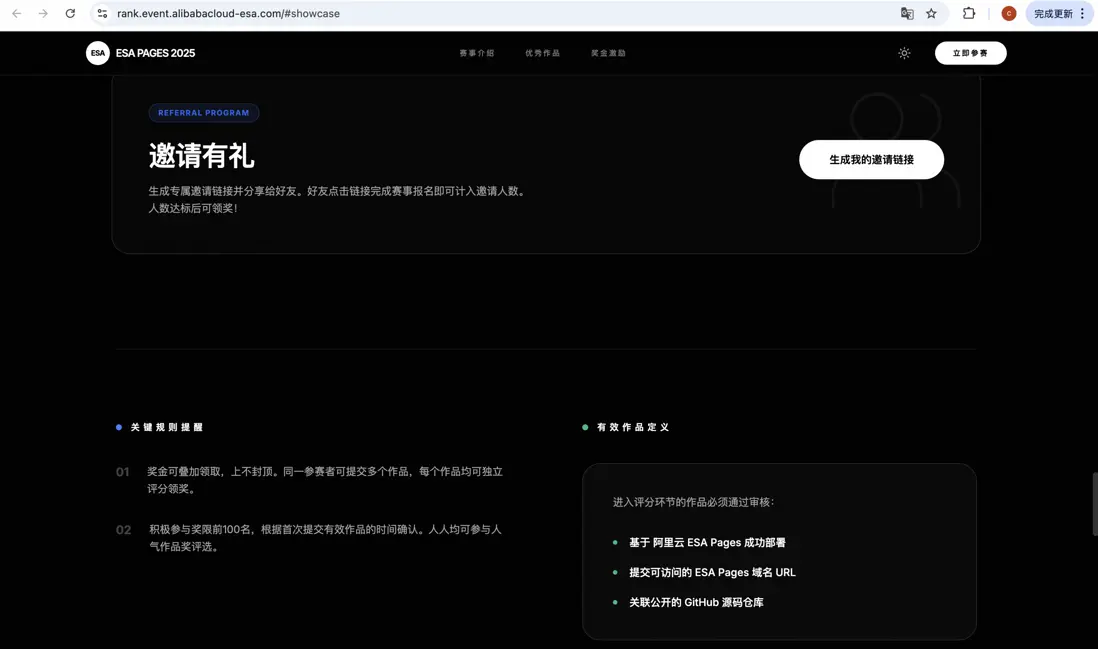Click the browser back arrow
Viewport: 1098px width, 649px height.
17,13
